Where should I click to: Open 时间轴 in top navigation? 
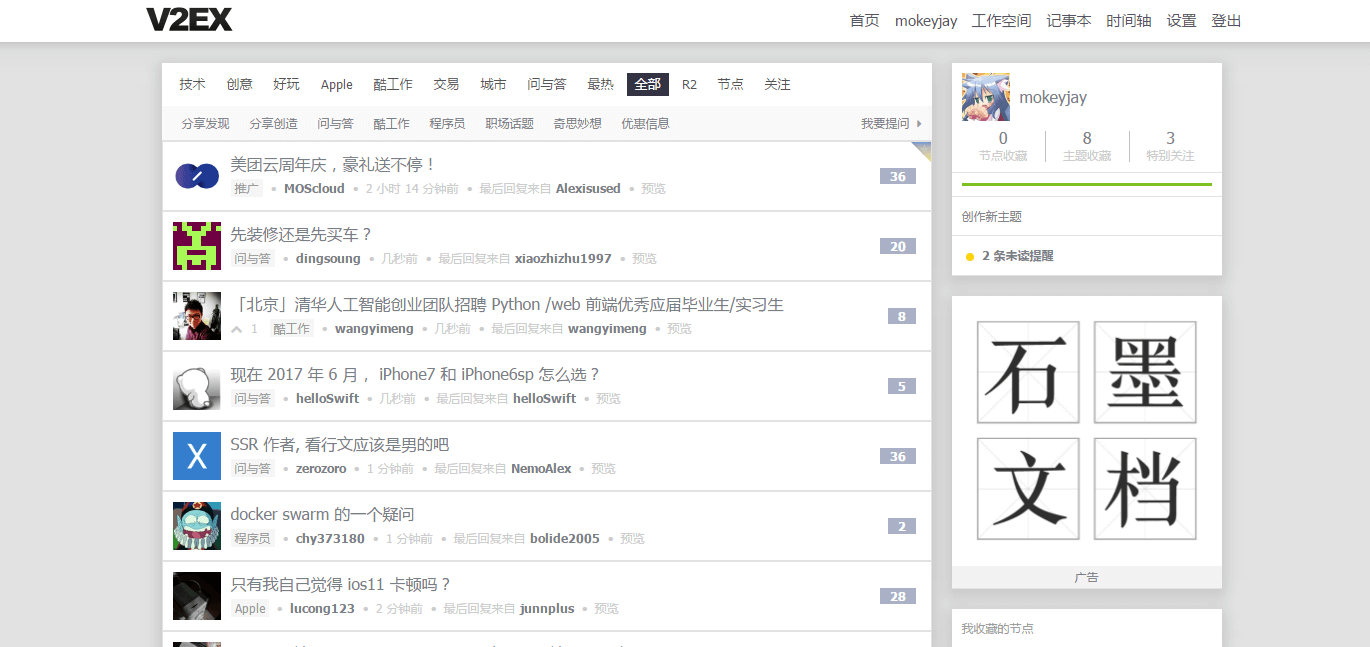tap(1129, 21)
